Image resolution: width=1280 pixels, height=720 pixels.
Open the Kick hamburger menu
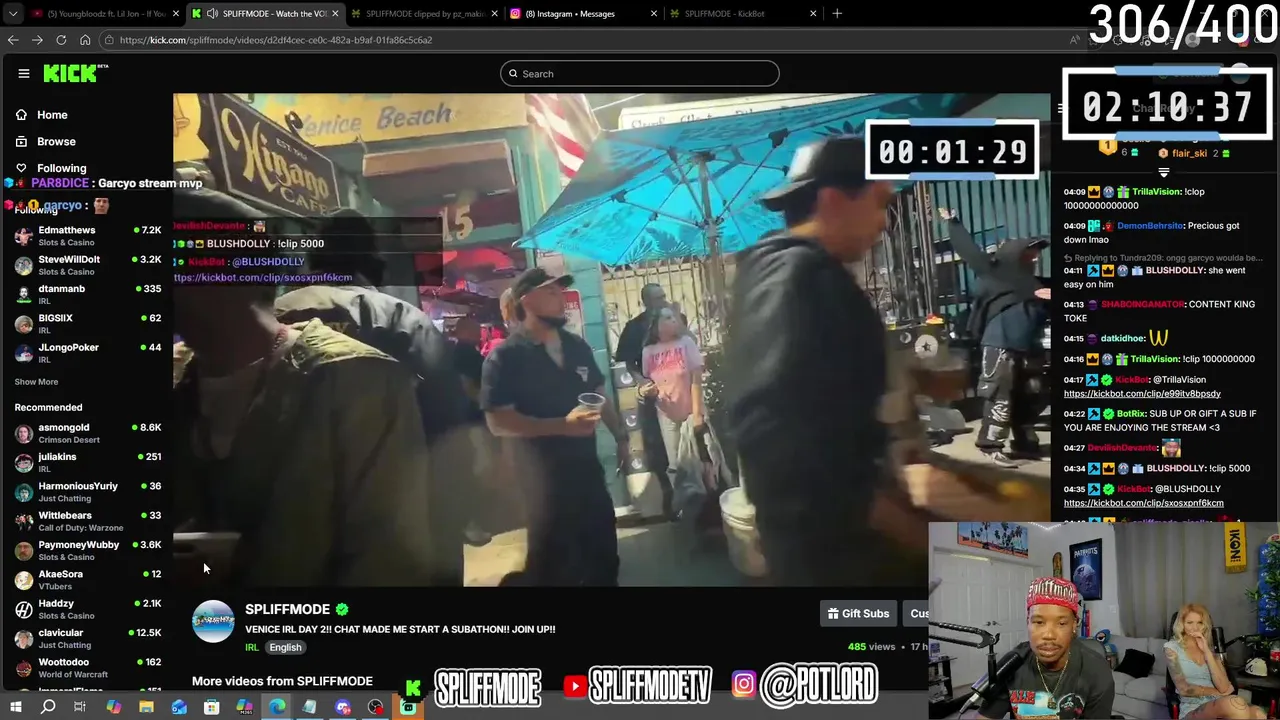click(24, 73)
